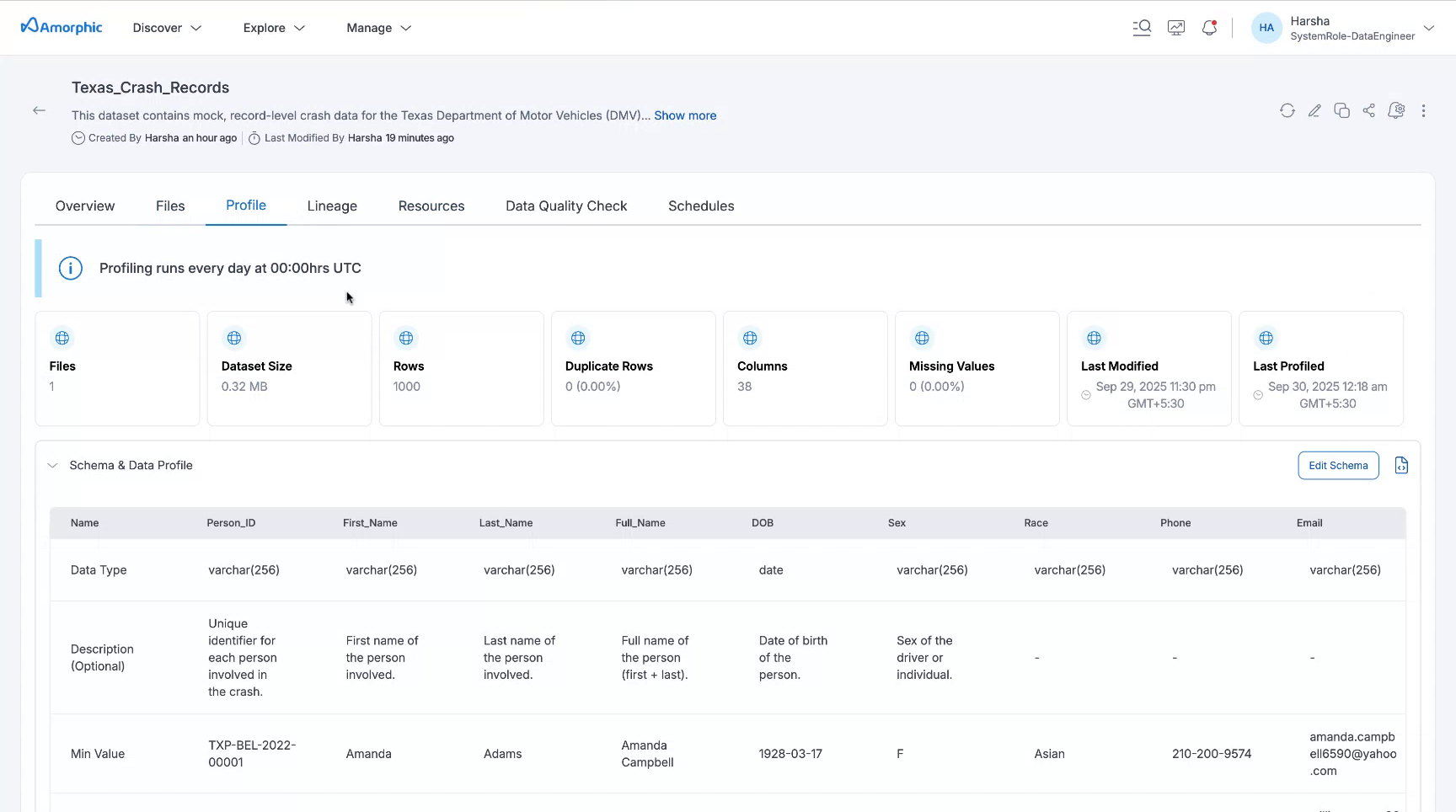The width and height of the screenshot is (1456, 812).
Task: Expand the Discover dropdown menu
Action: tap(167, 28)
